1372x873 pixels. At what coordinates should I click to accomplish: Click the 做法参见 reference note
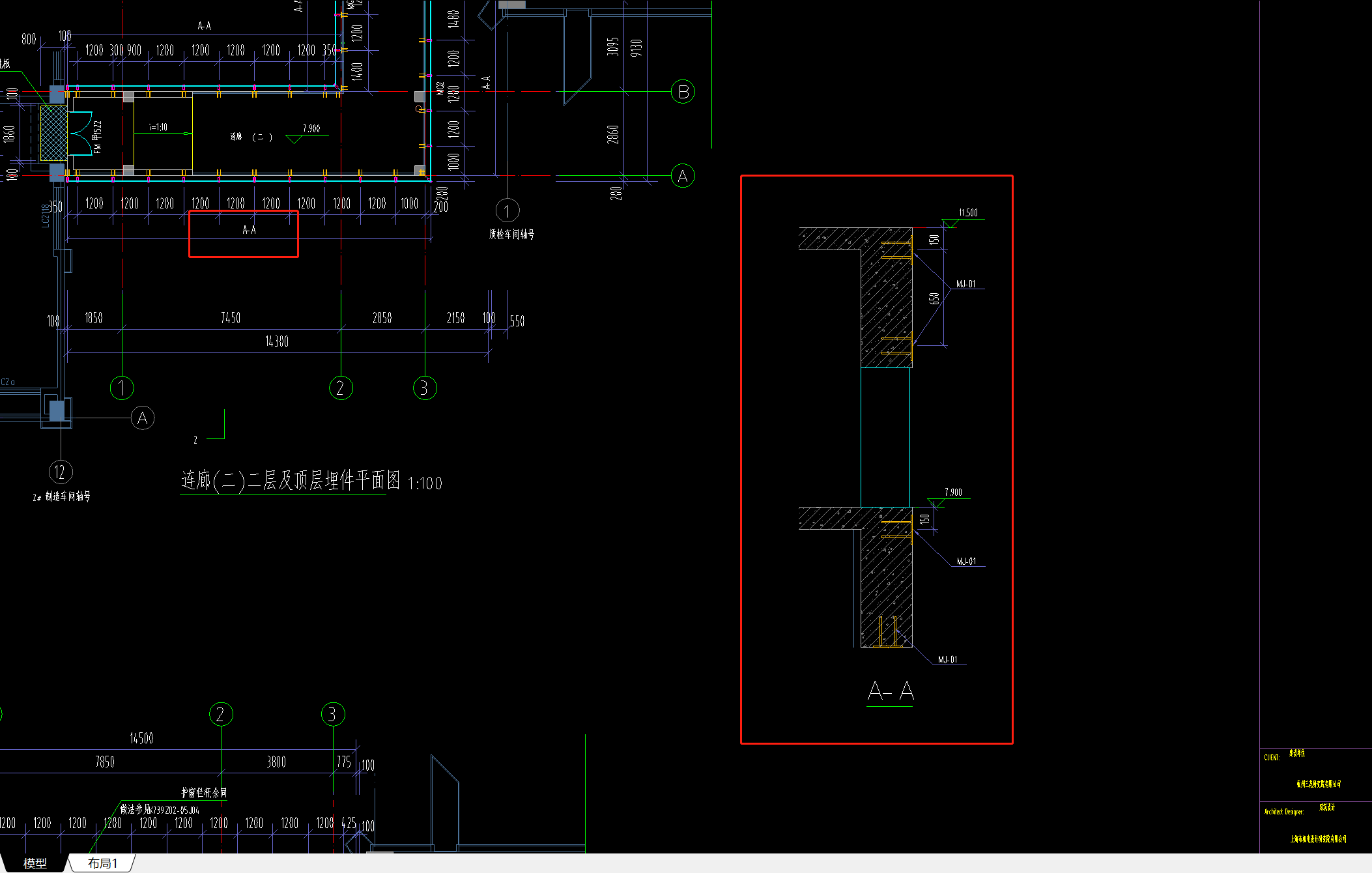(160, 810)
